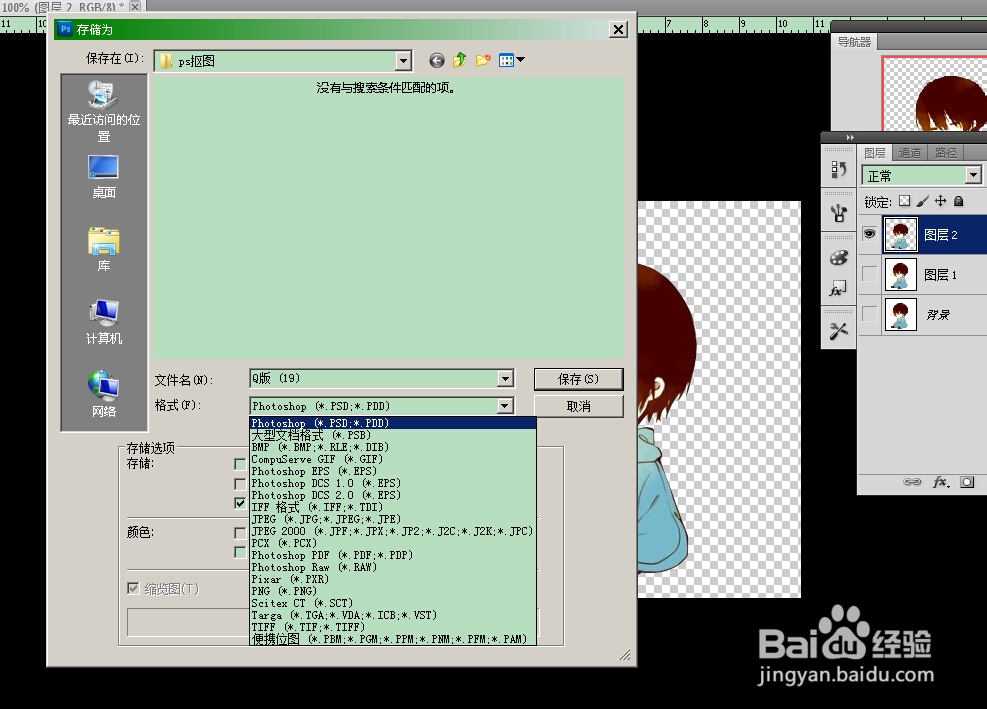
Task: Choose Photoshop (*.PSD;*.PDD) highlighted entry
Action: click(393, 423)
